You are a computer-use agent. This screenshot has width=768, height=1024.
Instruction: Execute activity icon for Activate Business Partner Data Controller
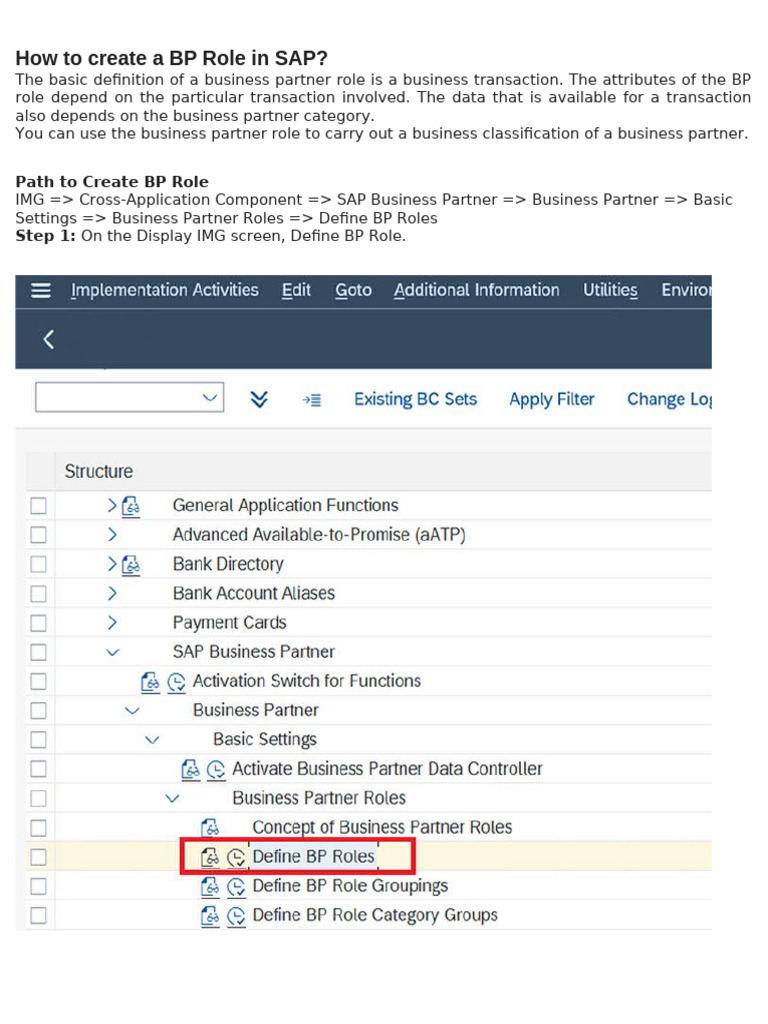click(216, 770)
